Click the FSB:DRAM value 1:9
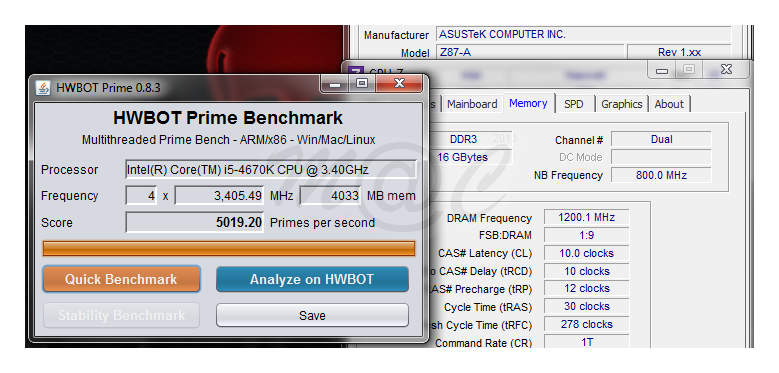 [586, 235]
